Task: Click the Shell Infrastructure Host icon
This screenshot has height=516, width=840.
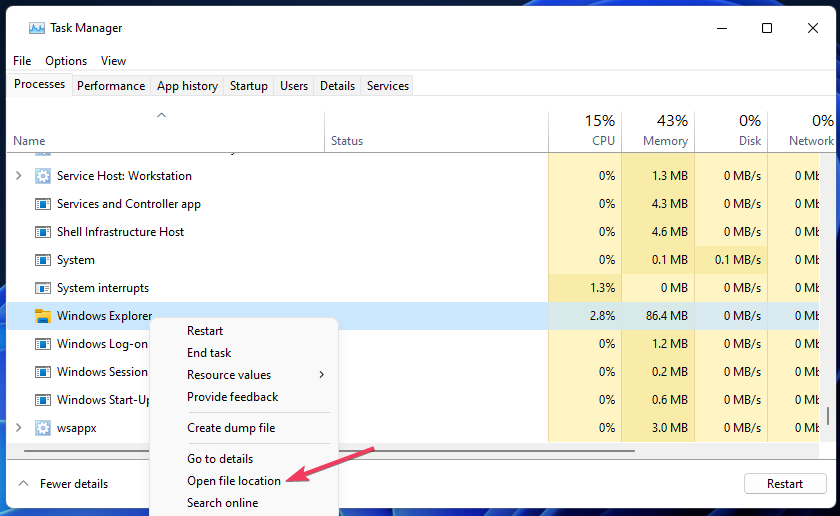Action: (x=42, y=232)
